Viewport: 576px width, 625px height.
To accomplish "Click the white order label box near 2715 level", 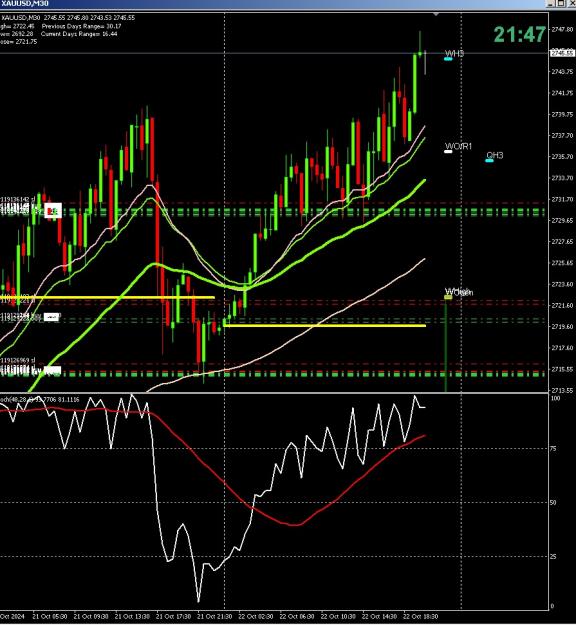I will click(52, 370).
